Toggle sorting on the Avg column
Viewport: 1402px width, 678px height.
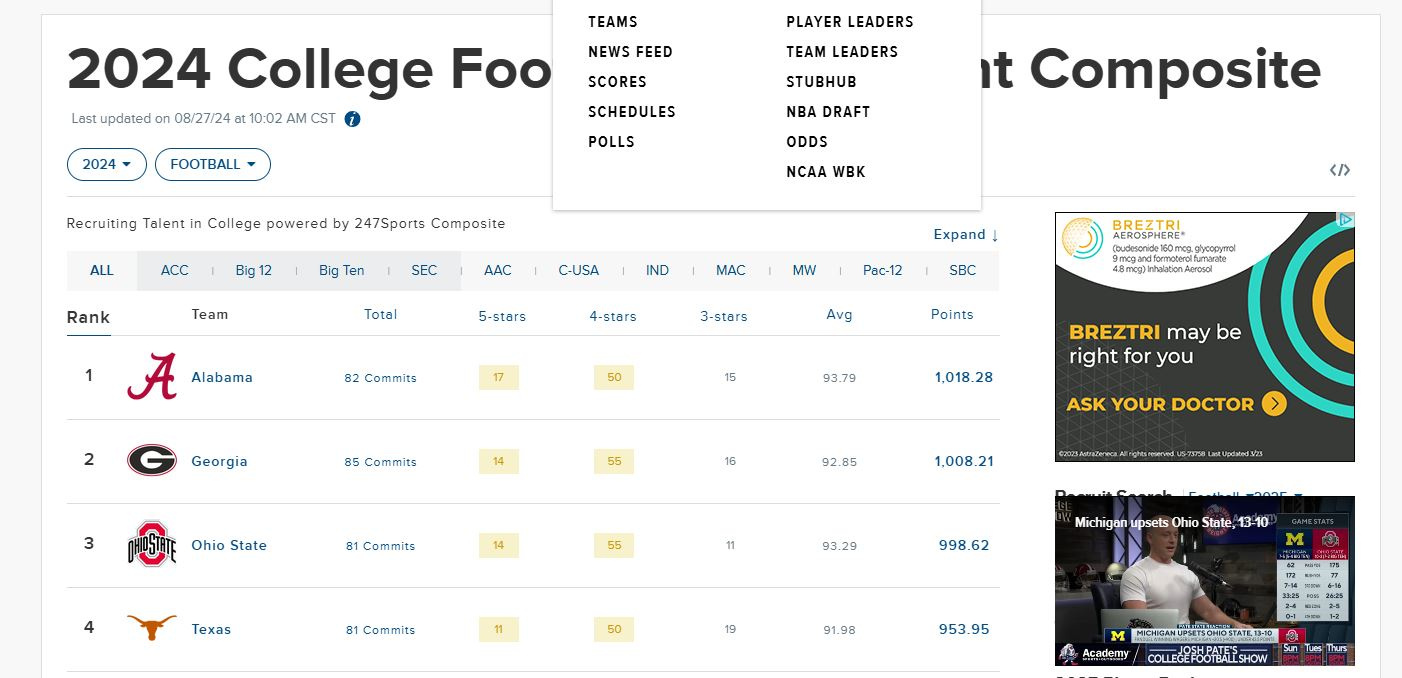pyautogui.click(x=839, y=314)
